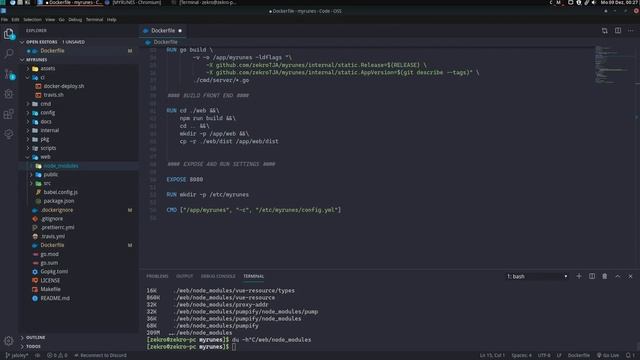640x360 pixels.
Task: Add a new terminal with plus icon
Action: (x=579, y=276)
